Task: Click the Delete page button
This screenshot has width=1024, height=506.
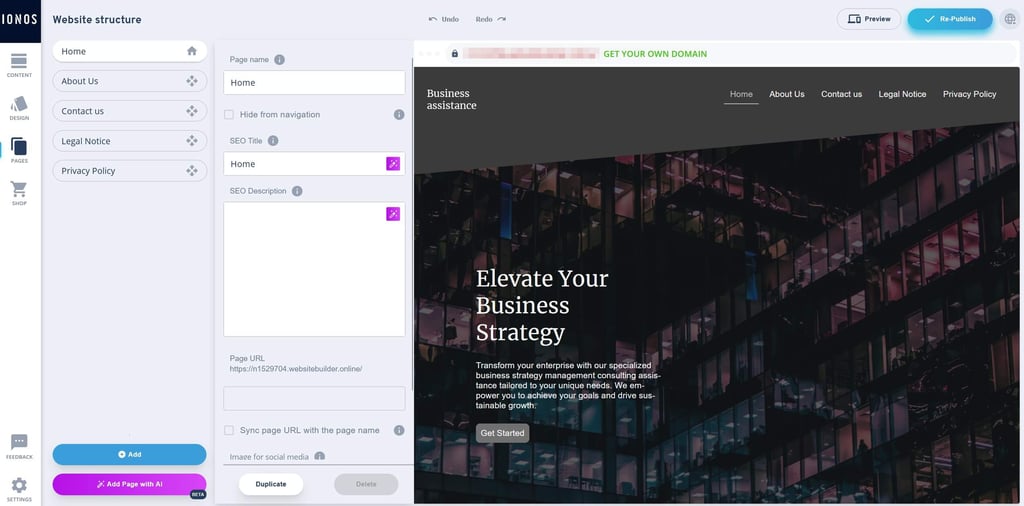Action: pyautogui.click(x=366, y=484)
